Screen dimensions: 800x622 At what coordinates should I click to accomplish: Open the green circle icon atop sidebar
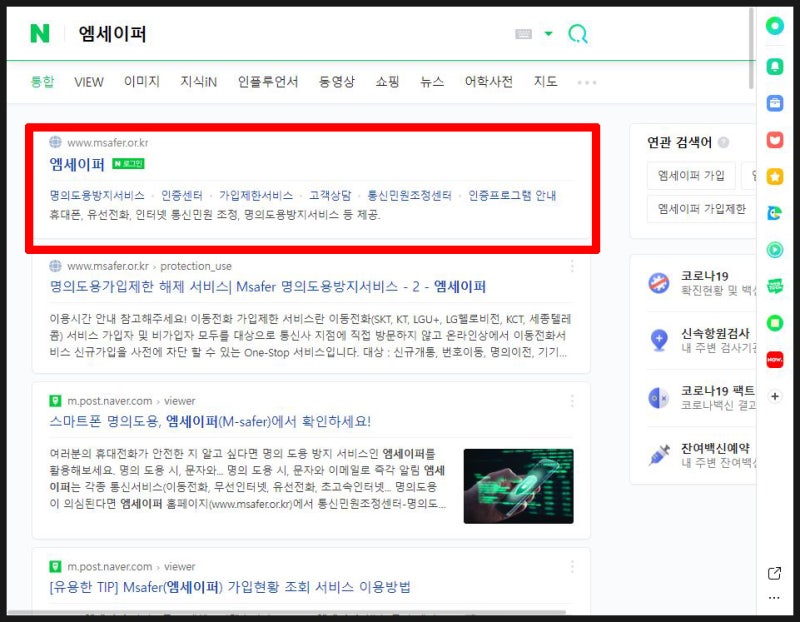point(774,26)
